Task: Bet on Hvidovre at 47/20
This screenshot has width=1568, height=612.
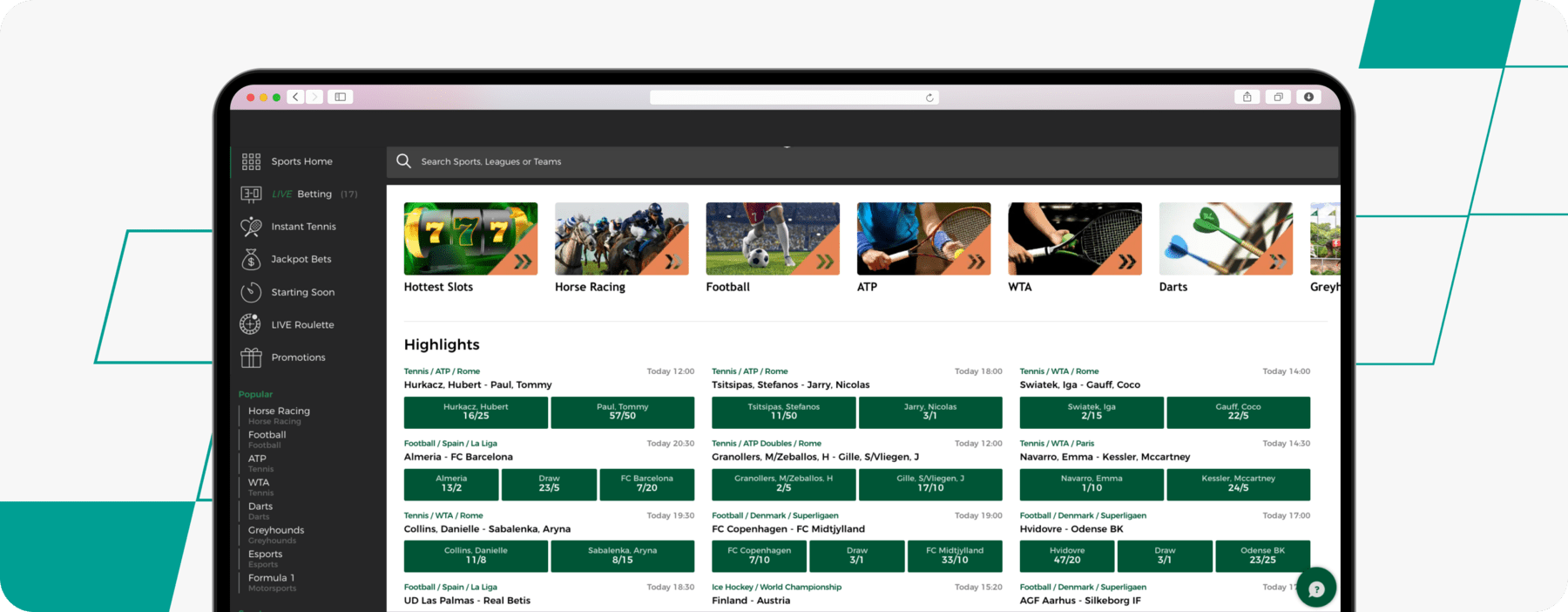Action: pyautogui.click(x=1067, y=556)
